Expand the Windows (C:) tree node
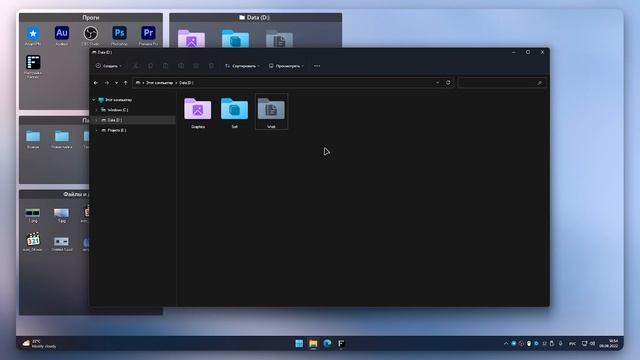Screen dimensions: 640x360 point(97,110)
